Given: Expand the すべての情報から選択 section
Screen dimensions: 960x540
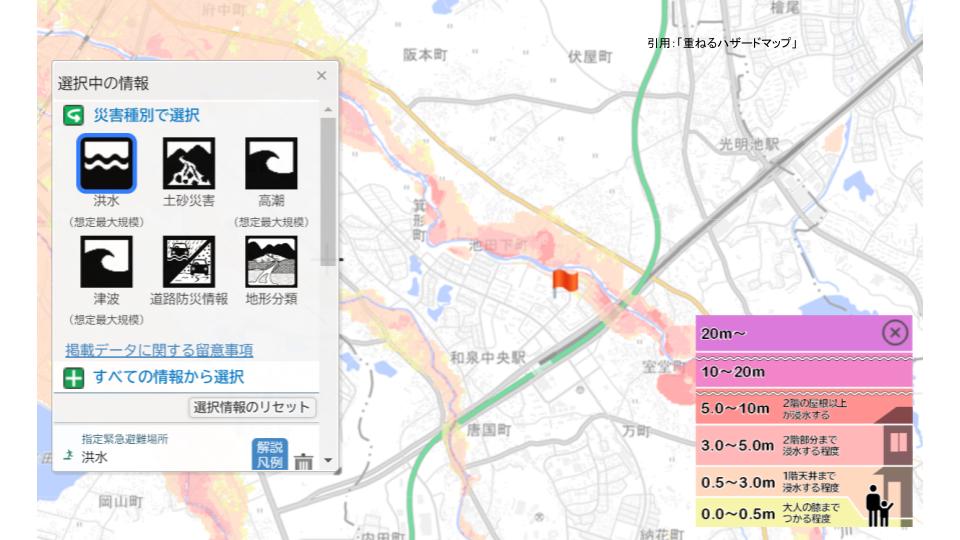Looking at the screenshot, I should click(x=73, y=378).
